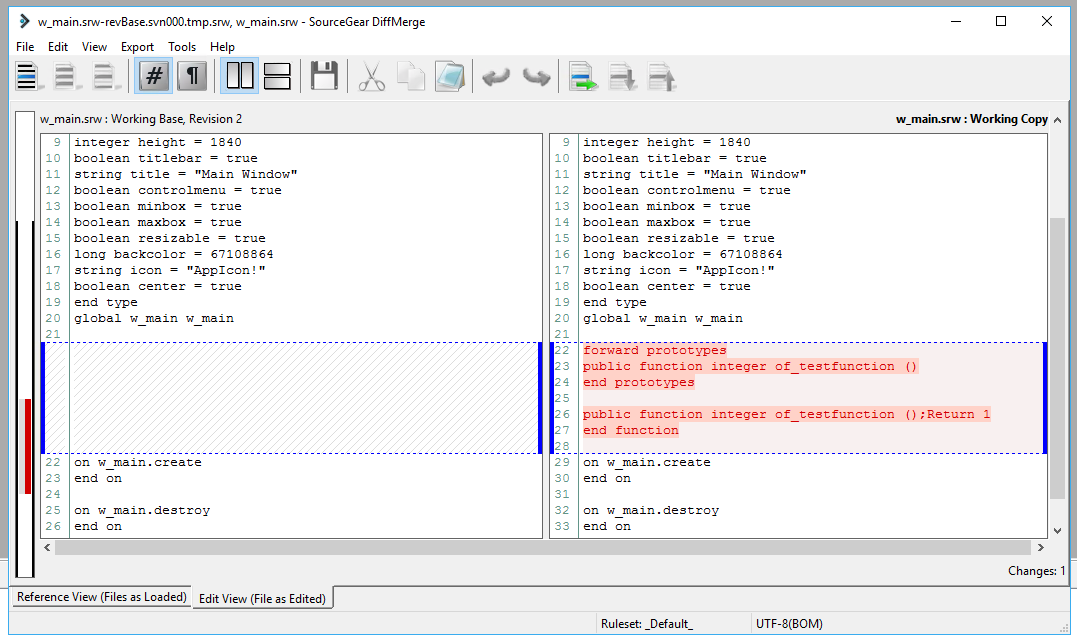Open the View menu
The image size is (1077, 642).
94,47
